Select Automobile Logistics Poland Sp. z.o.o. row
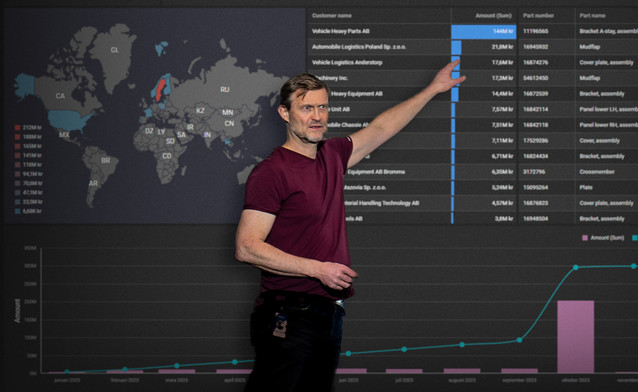Viewport: 638px width, 392px height. tap(472, 47)
